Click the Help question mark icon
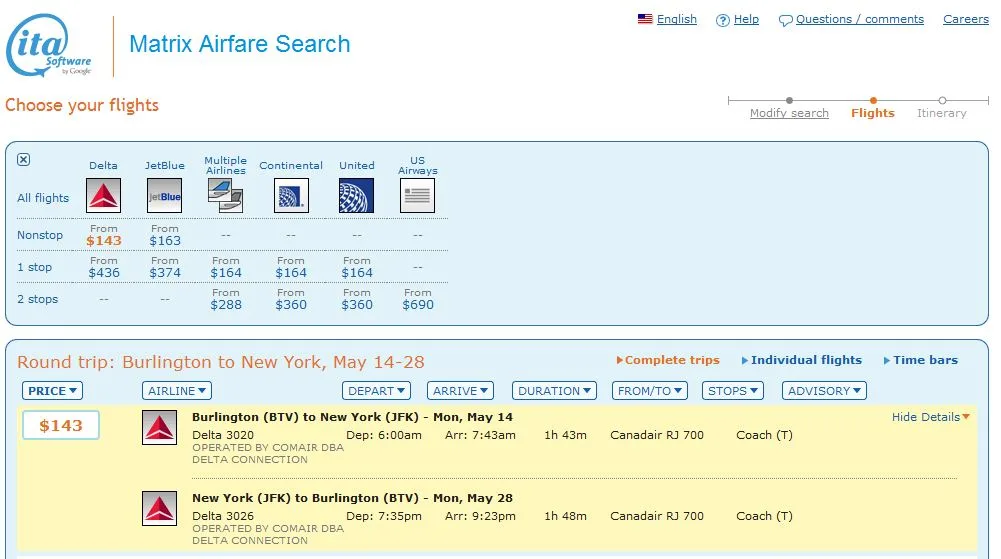 (722, 20)
